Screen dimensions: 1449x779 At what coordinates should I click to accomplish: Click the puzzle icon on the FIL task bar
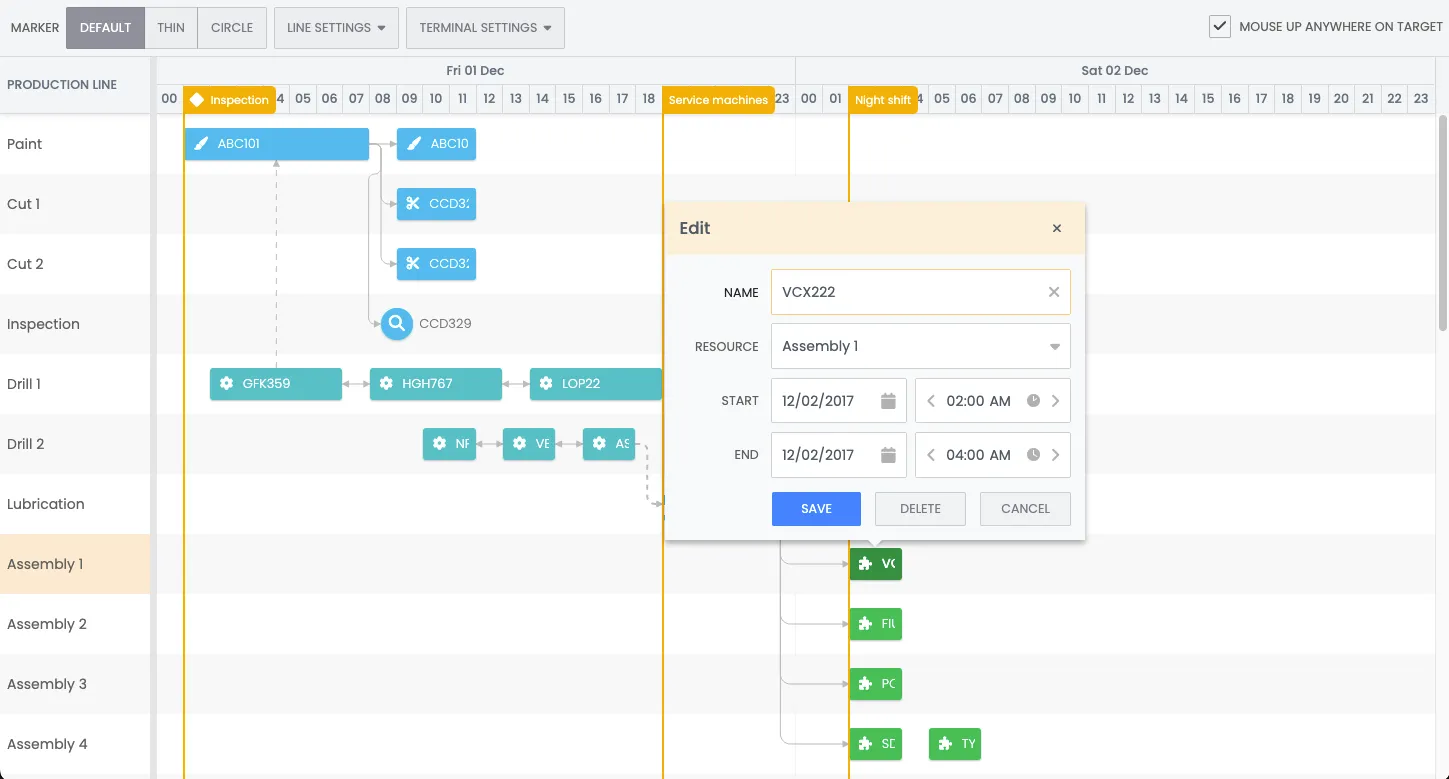865,624
